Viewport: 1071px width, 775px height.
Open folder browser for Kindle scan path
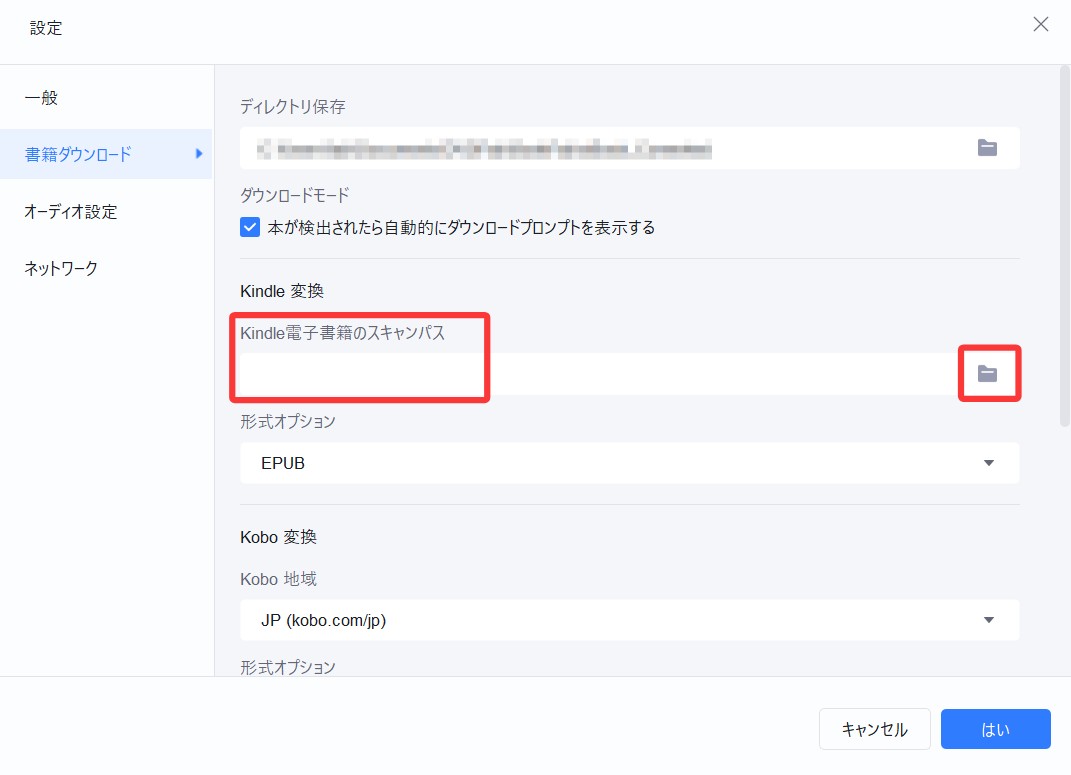click(x=987, y=373)
